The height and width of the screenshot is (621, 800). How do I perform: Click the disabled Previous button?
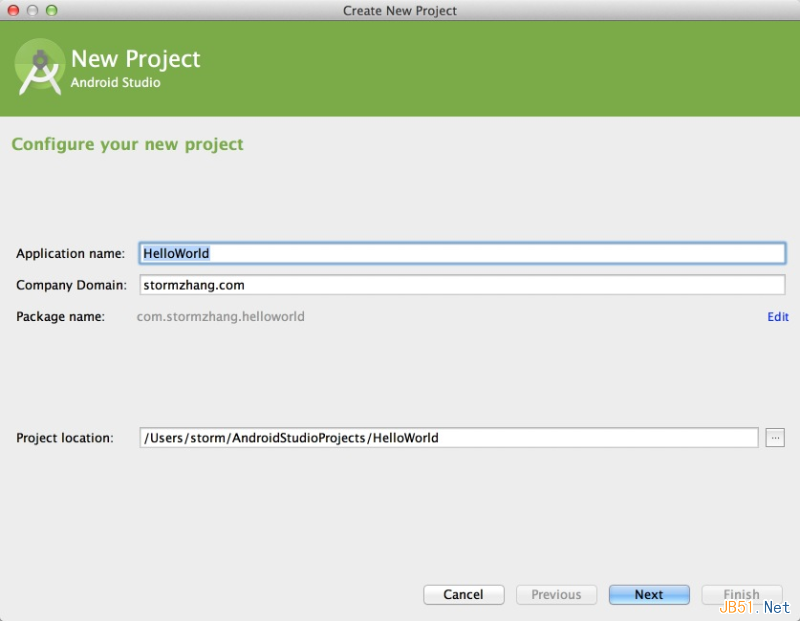coord(556,594)
